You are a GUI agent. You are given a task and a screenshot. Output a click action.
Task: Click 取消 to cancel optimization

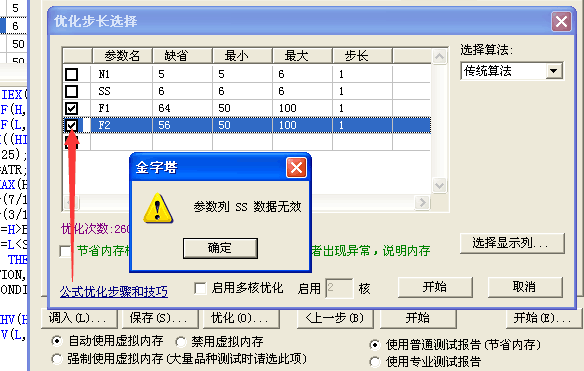(x=525, y=287)
